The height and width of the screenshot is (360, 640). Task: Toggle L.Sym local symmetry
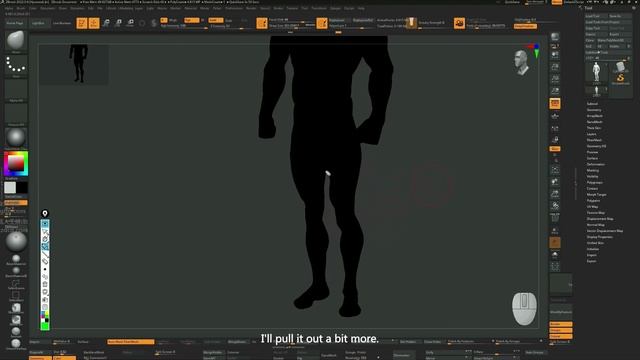pyautogui.click(x=555, y=140)
